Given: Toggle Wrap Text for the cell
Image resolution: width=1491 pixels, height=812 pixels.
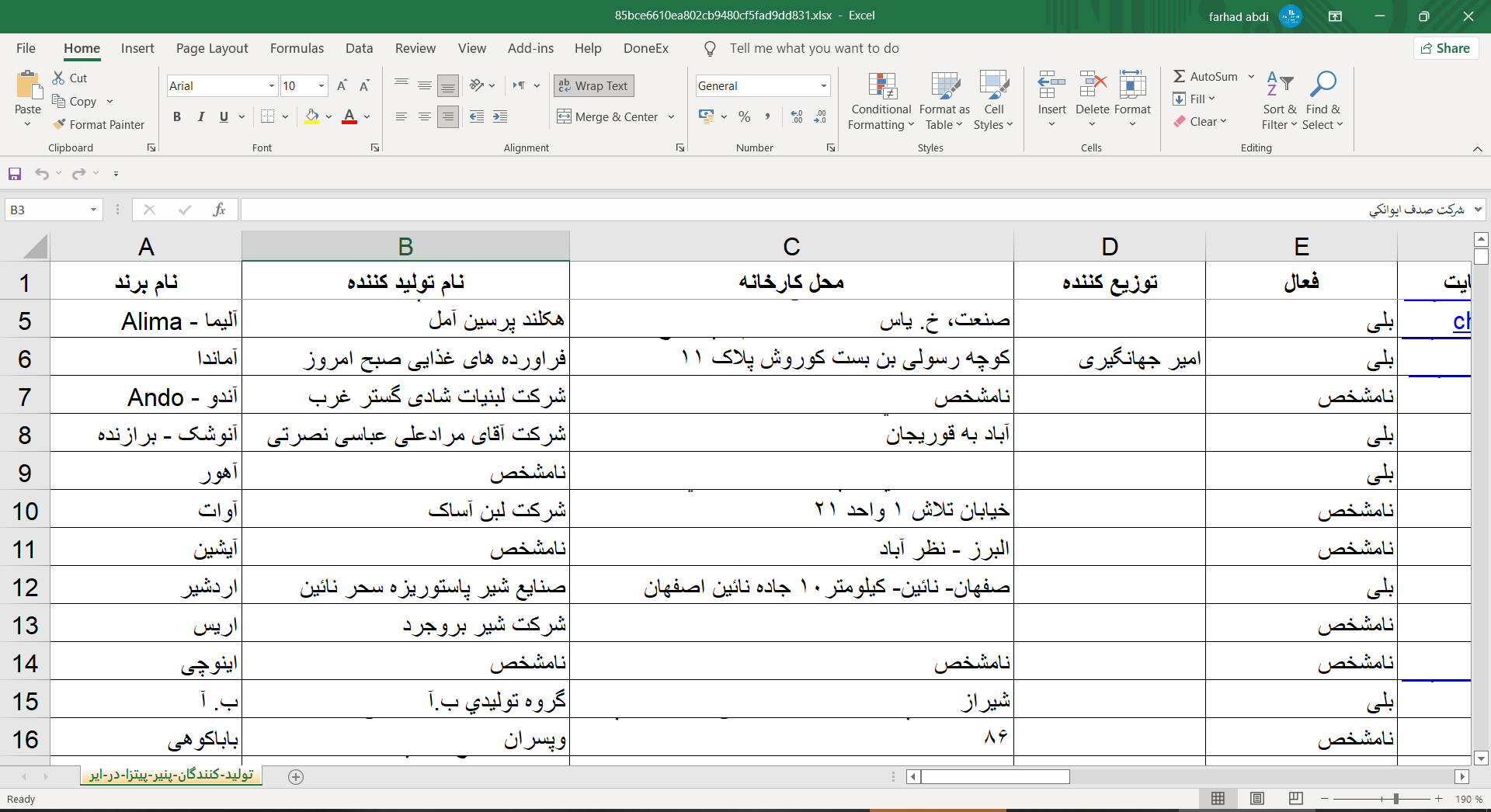Looking at the screenshot, I should pos(594,86).
